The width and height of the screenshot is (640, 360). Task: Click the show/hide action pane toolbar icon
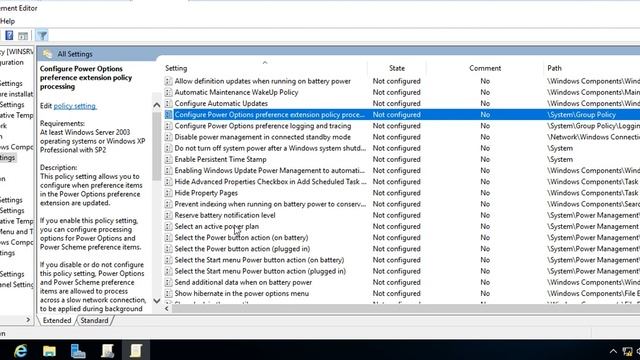coord(23,36)
